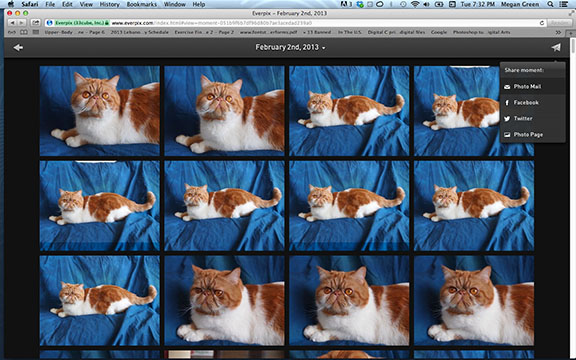Share moment to Twitter
576x360 pixels.
[532, 118]
